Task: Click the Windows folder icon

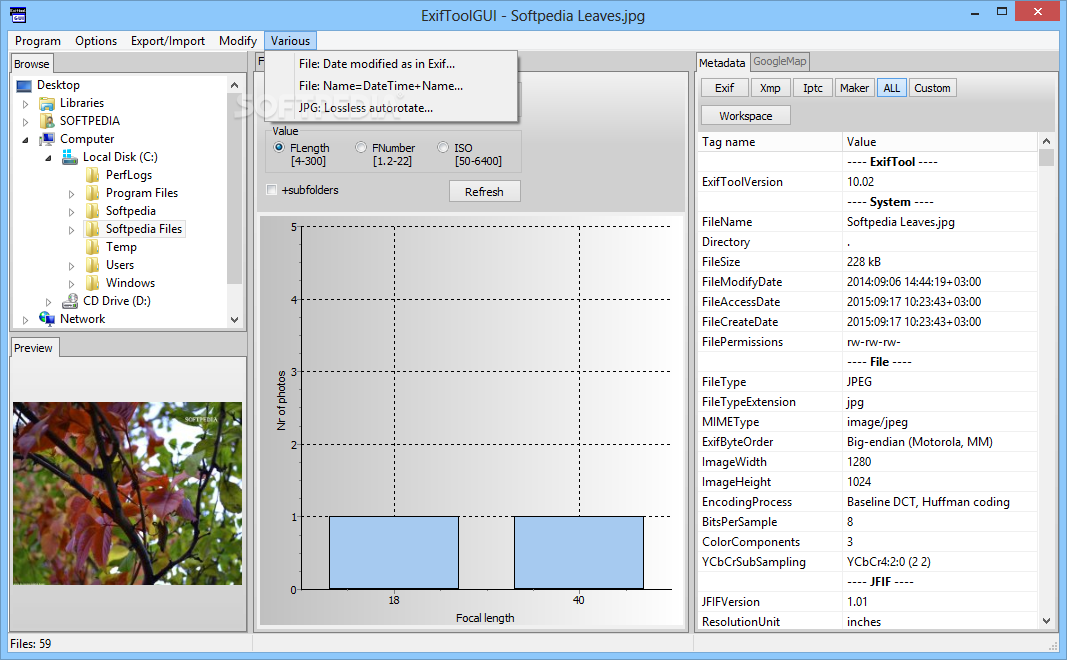Action: tap(93, 283)
